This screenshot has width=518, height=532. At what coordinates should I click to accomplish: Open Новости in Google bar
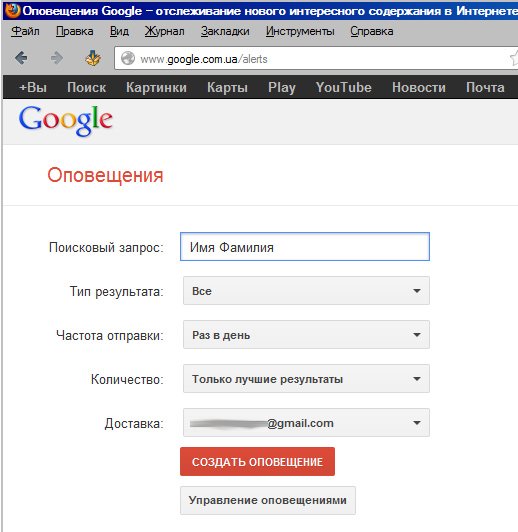pos(419,88)
